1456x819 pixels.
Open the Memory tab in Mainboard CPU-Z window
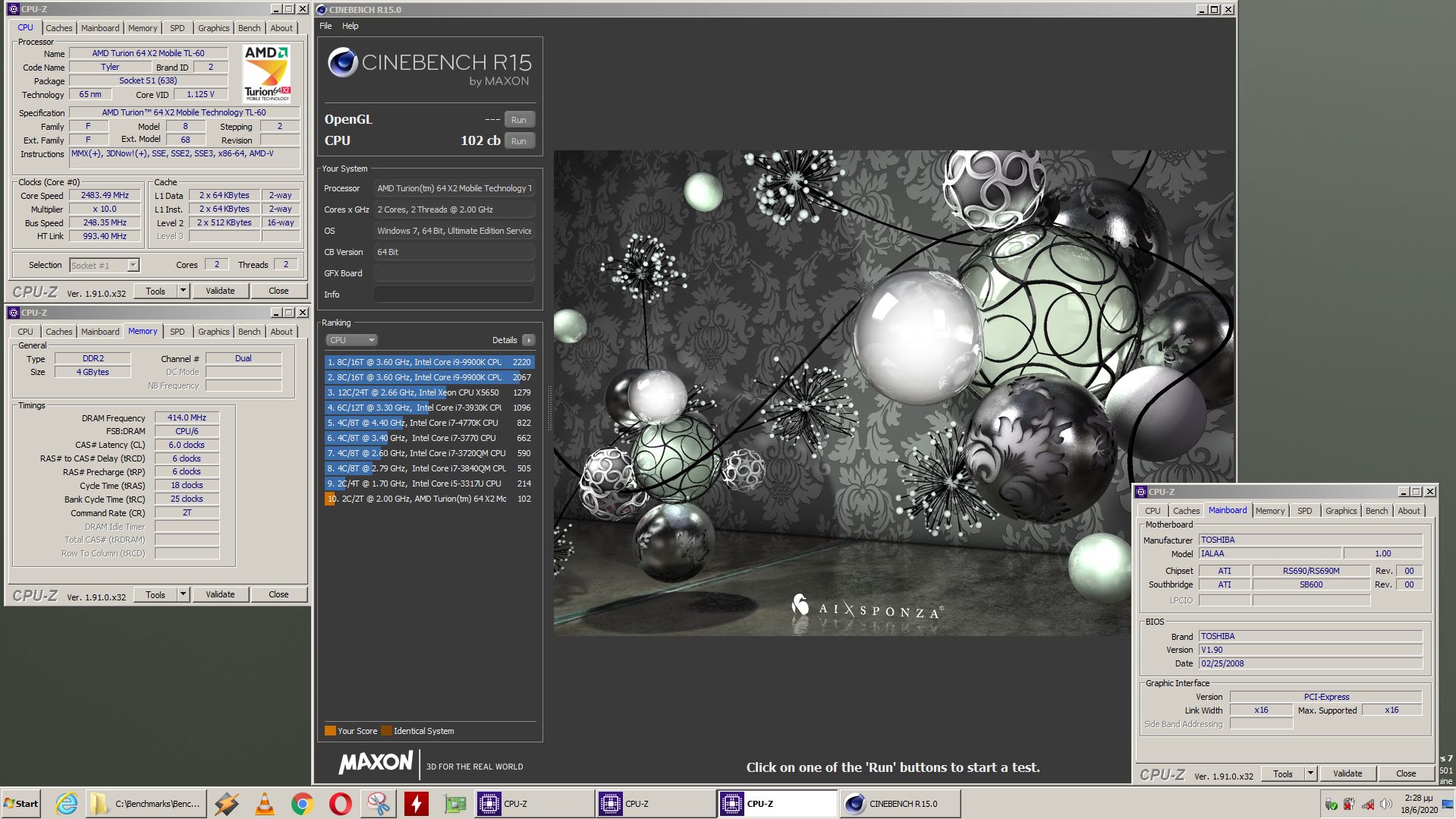pos(1270,511)
